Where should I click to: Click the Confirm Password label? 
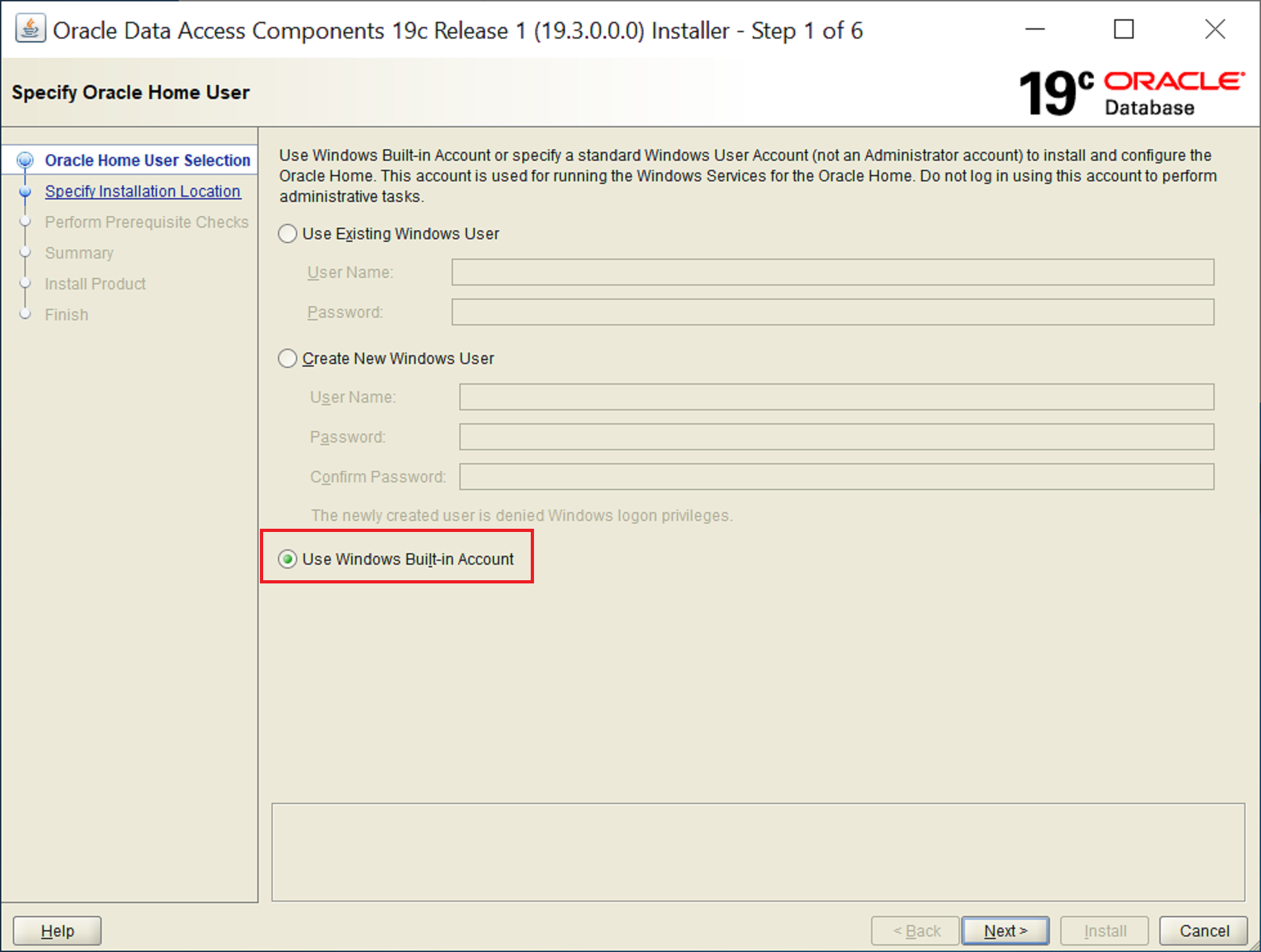click(378, 477)
